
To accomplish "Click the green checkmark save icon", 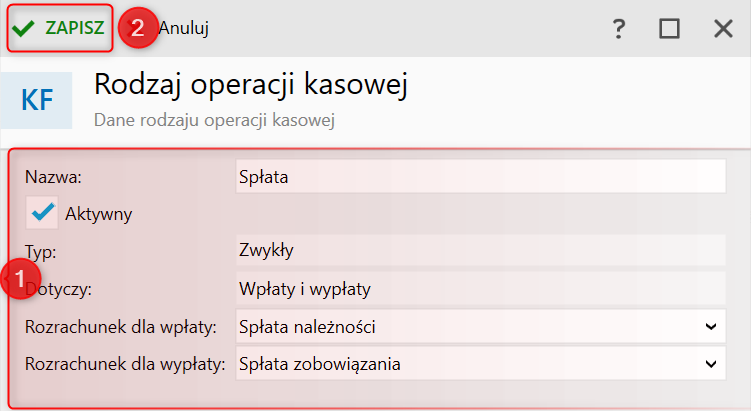I will (23, 28).
